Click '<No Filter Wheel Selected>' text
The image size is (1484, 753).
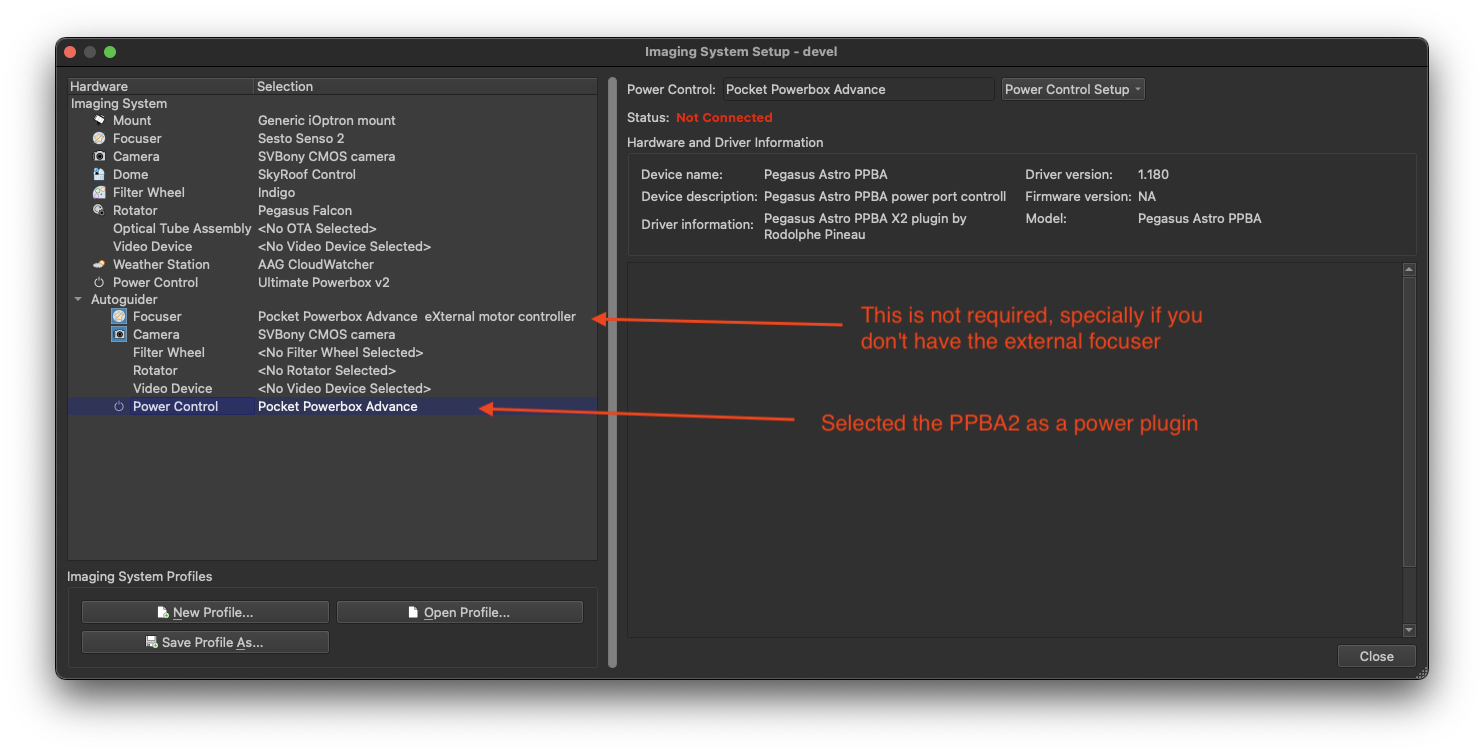pos(340,352)
